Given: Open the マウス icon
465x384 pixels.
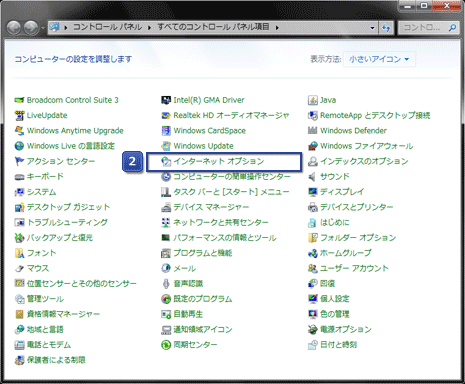Looking at the screenshot, I should click(x=19, y=268).
